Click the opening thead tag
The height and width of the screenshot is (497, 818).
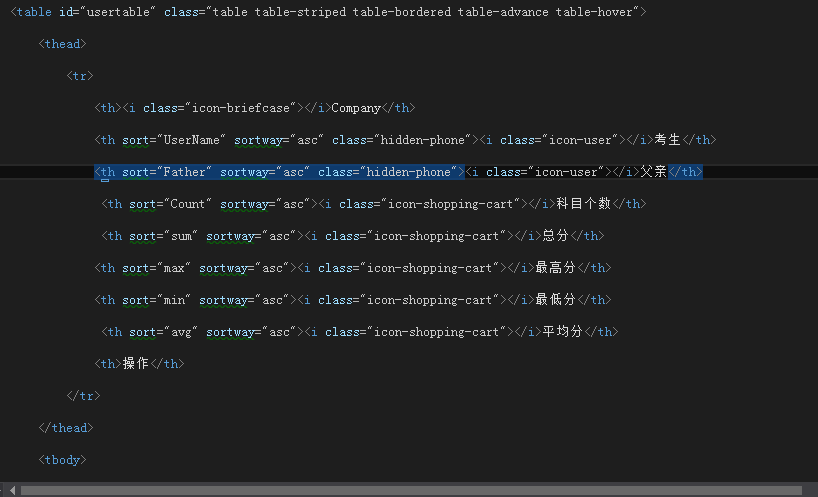coord(62,44)
